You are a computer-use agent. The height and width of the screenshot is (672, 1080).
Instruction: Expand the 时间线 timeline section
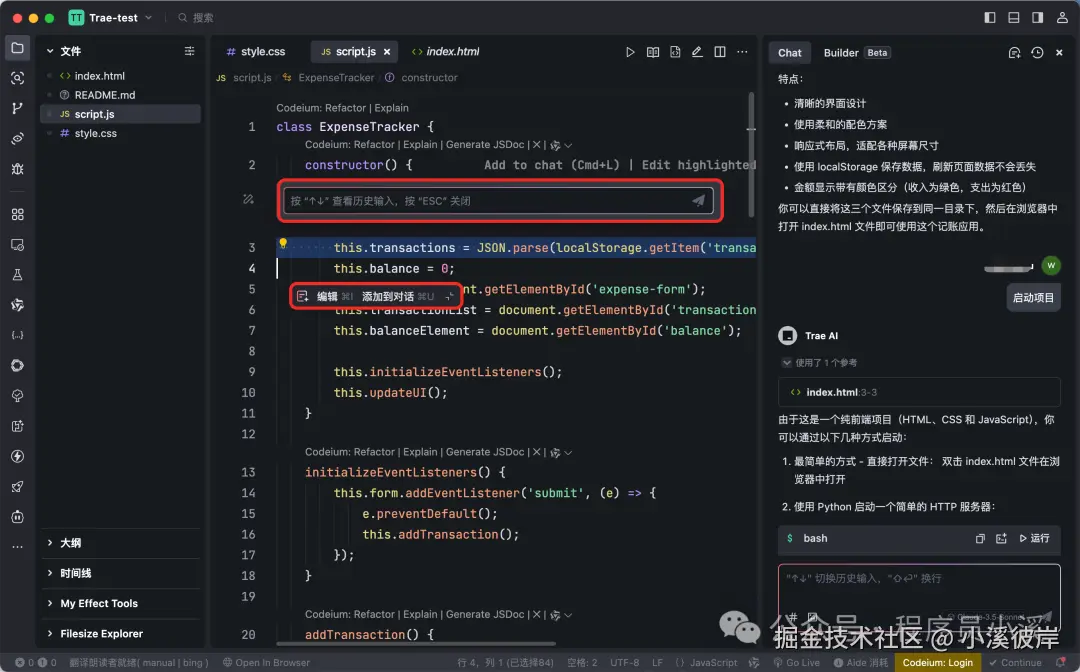pyautogui.click(x=121, y=573)
